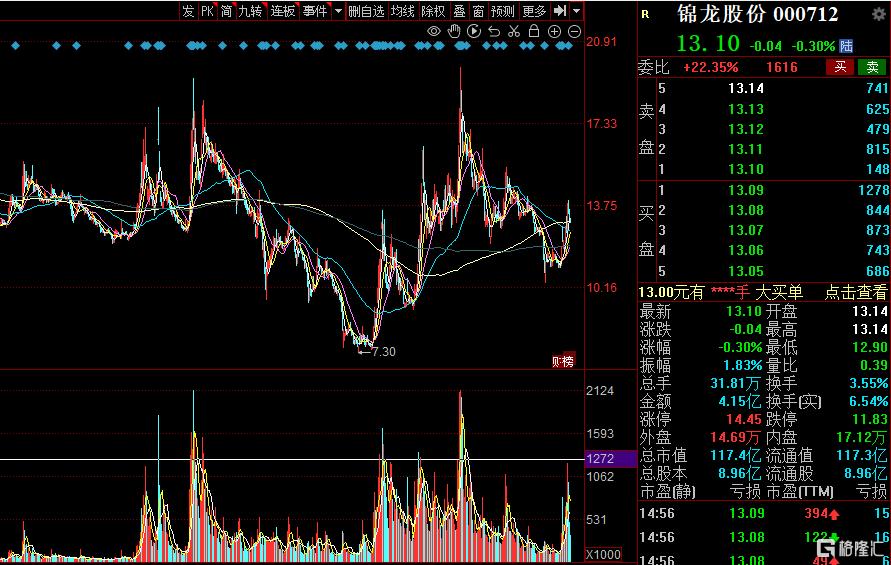Screen dimensions: 891x565
Task: Zoom out with the minus icon
Action: tap(574, 32)
